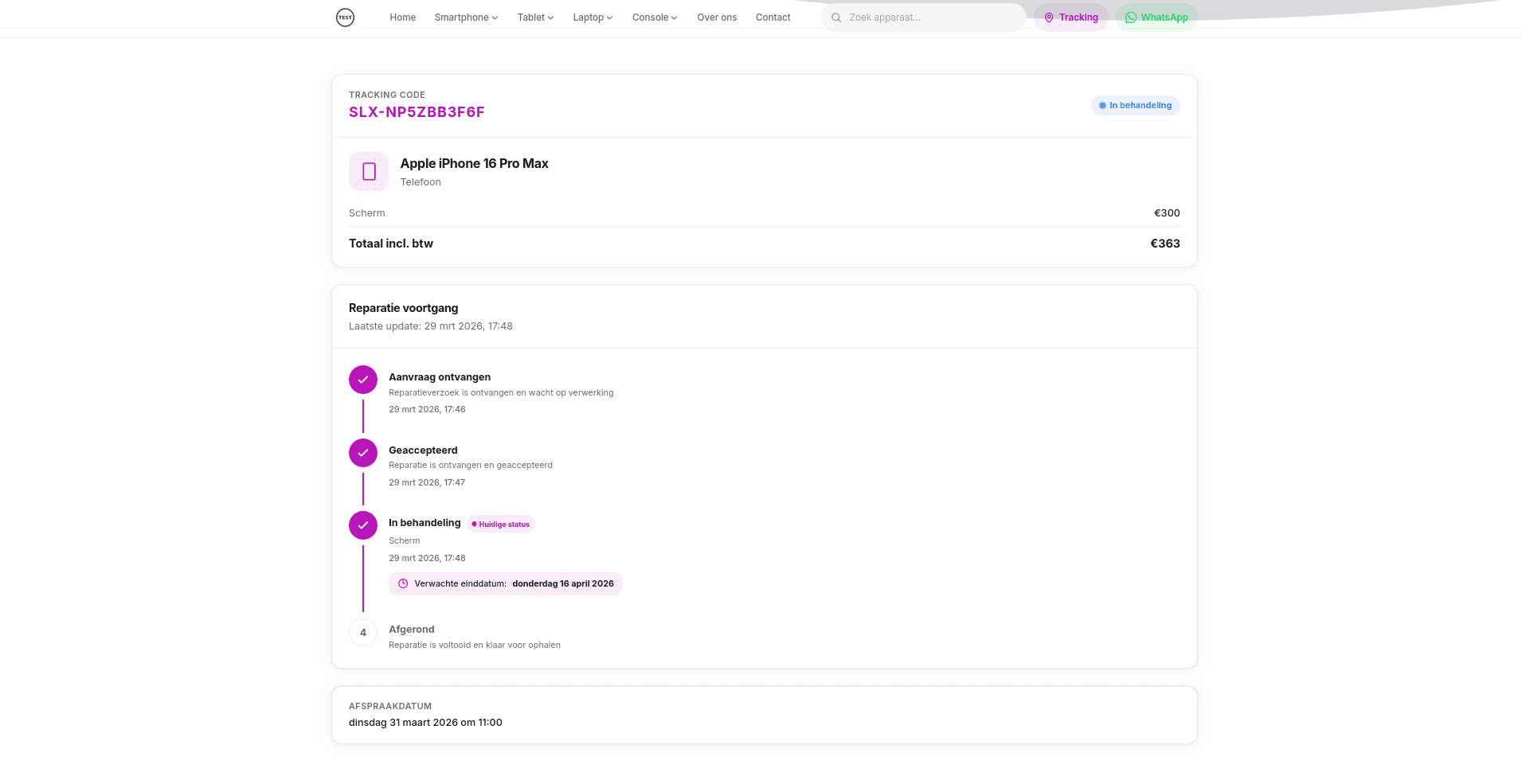Click the checkmark for Aanvraag ontvangen step
Image resolution: width=1522 pixels, height=784 pixels.
(x=363, y=380)
